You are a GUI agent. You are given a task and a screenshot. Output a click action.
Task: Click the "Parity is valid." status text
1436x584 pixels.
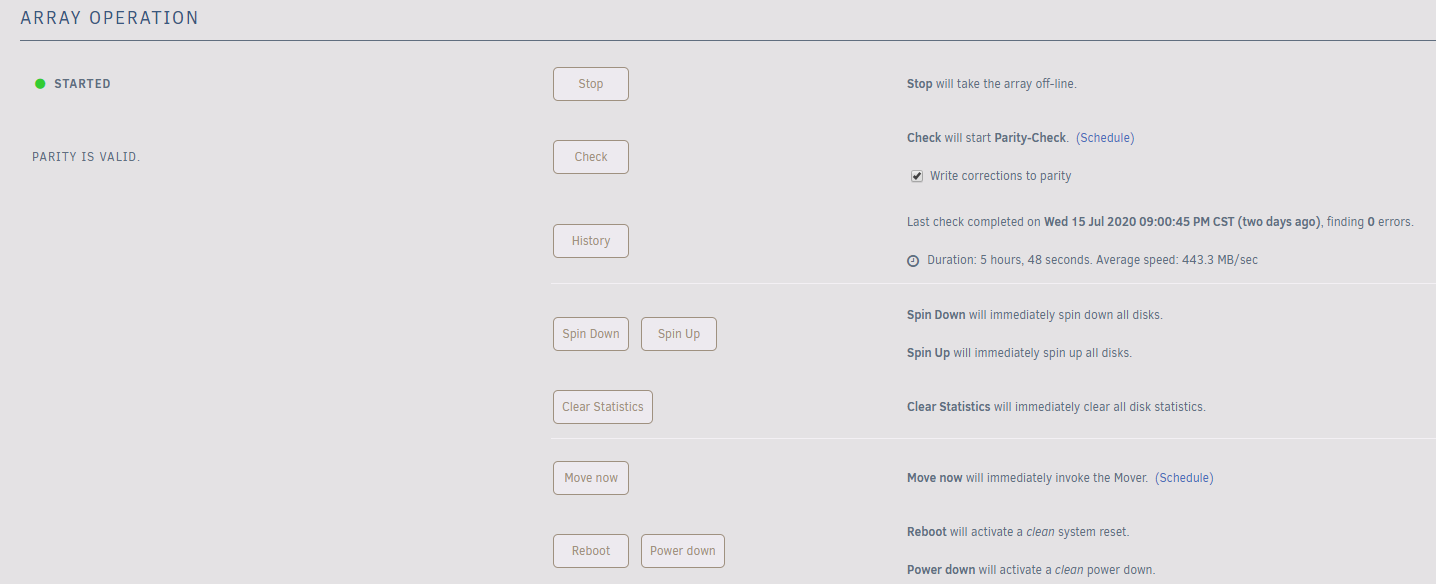[x=86, y=157]
